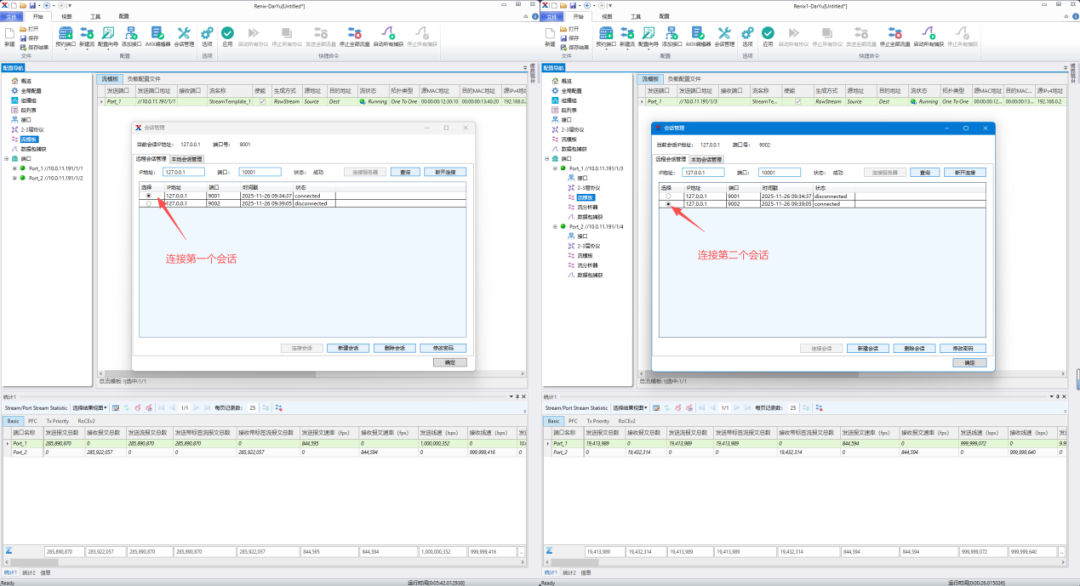Click 断开连接 button in left session dialog

click(x=445, y=172)
